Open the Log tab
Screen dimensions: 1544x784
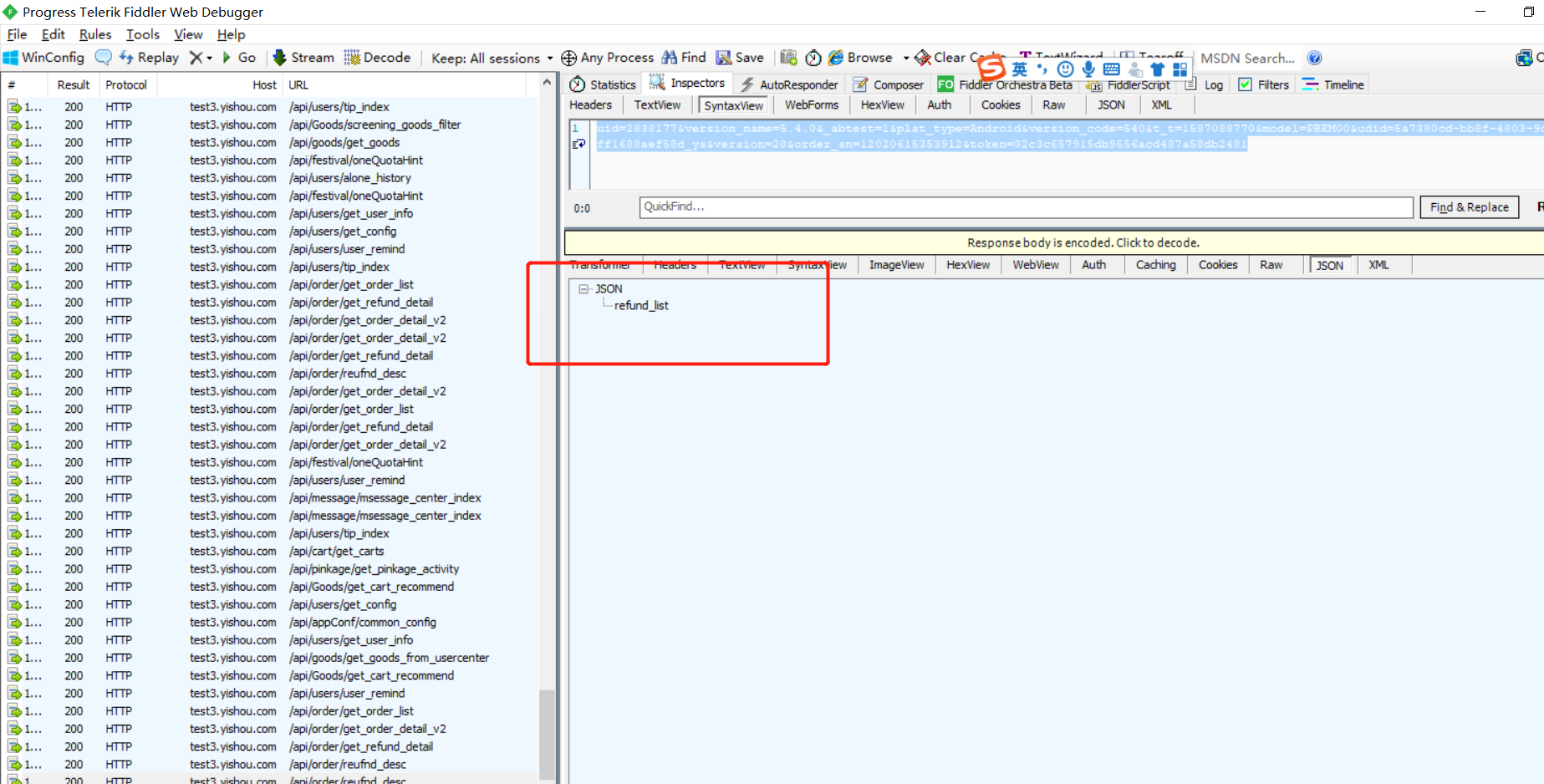coord(1205,84)
